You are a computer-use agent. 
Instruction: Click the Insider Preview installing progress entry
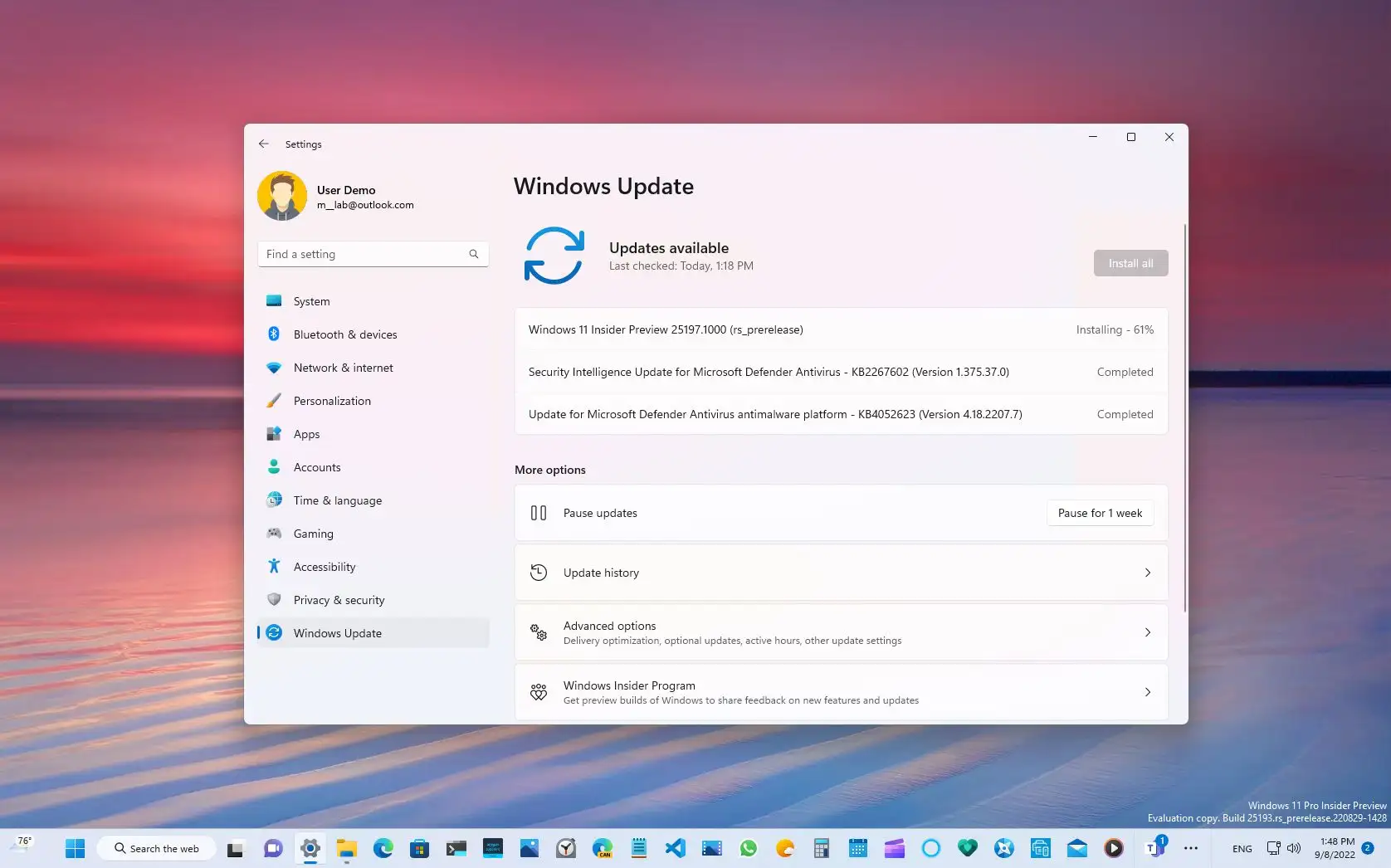[x=841, y=329]
